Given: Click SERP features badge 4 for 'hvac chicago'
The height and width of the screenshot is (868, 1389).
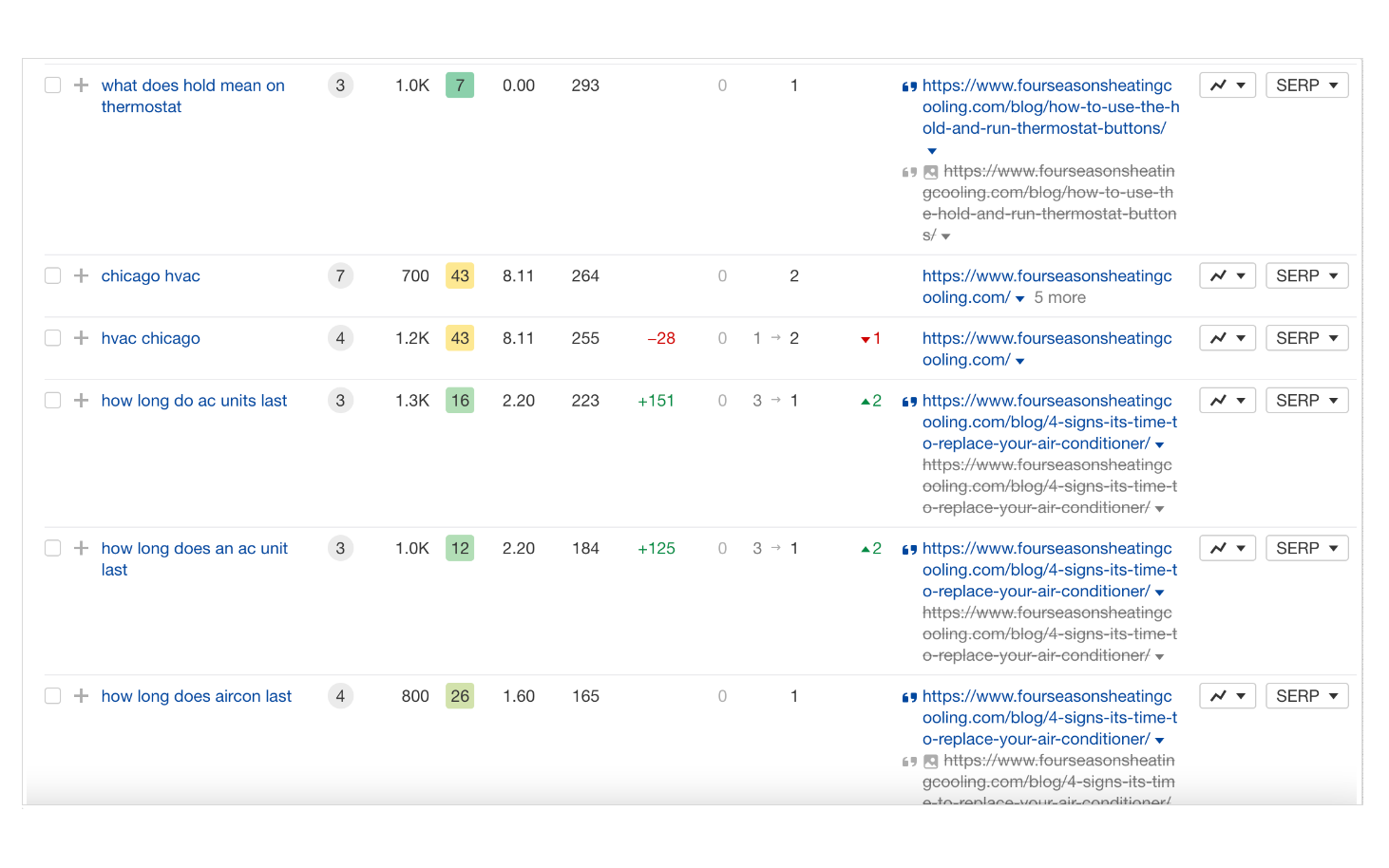Looking at the screenshot, I should pos(340,338).
